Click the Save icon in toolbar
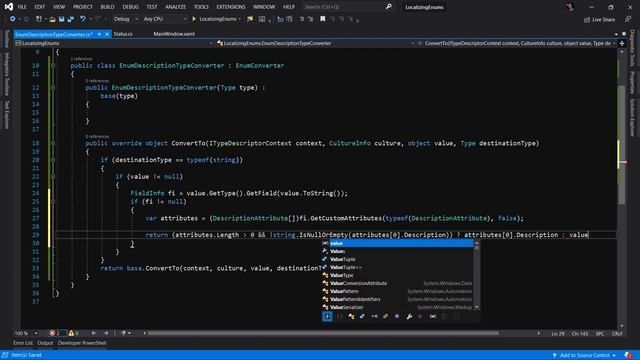 [62, 19]
